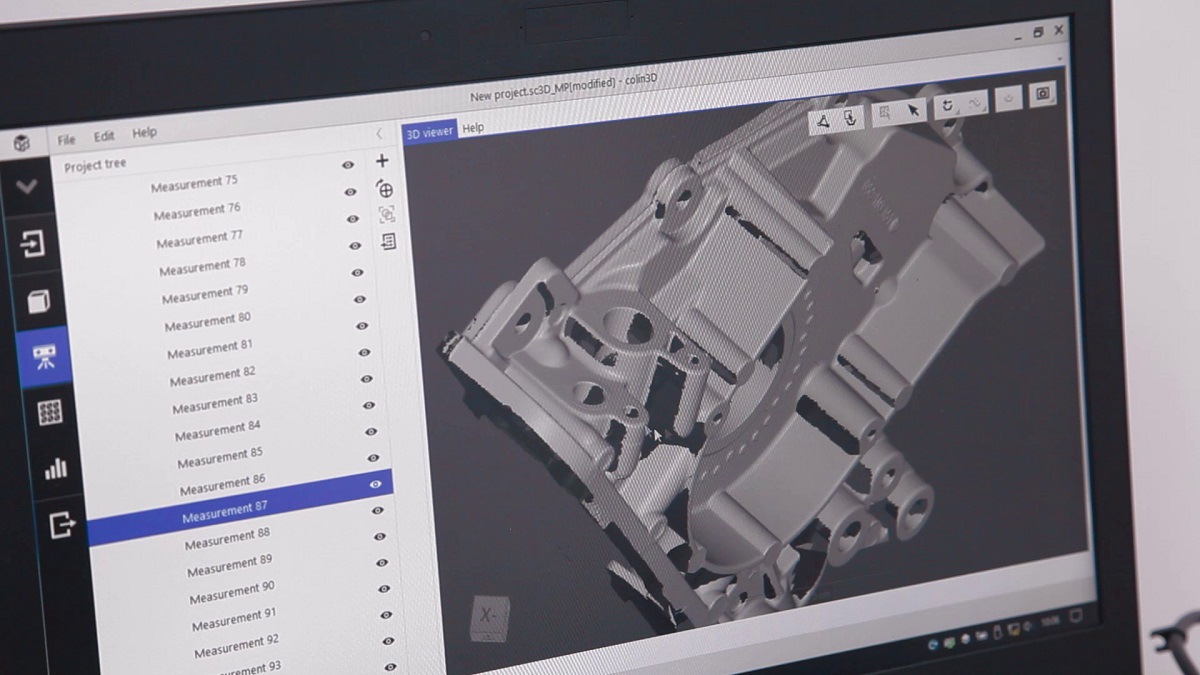Toggle visibility of Measurement 87
The width and height of the screenshot is (1200, 675).
(x=376, y=484)
